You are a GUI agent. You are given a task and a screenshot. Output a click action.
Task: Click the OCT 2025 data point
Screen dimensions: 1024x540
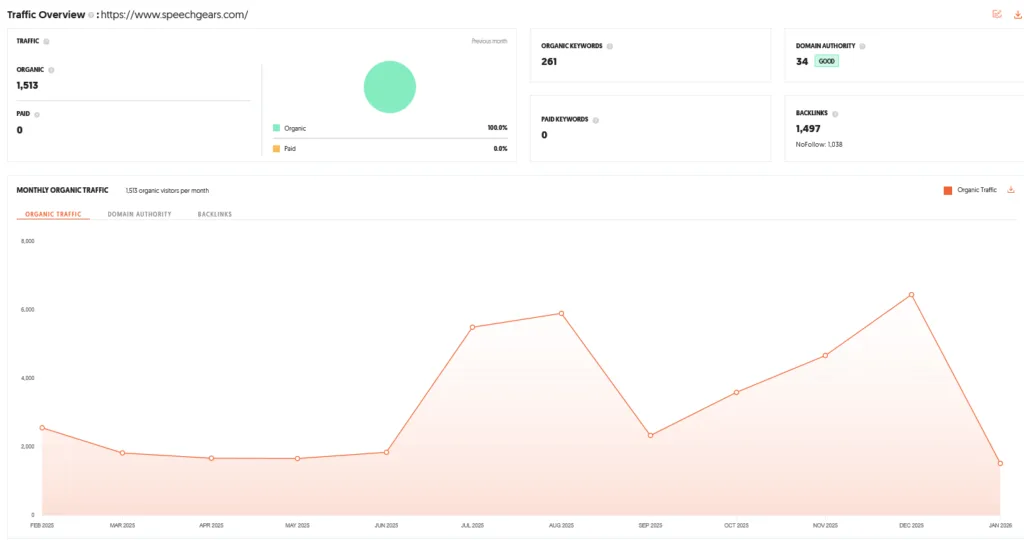[736, 392]
